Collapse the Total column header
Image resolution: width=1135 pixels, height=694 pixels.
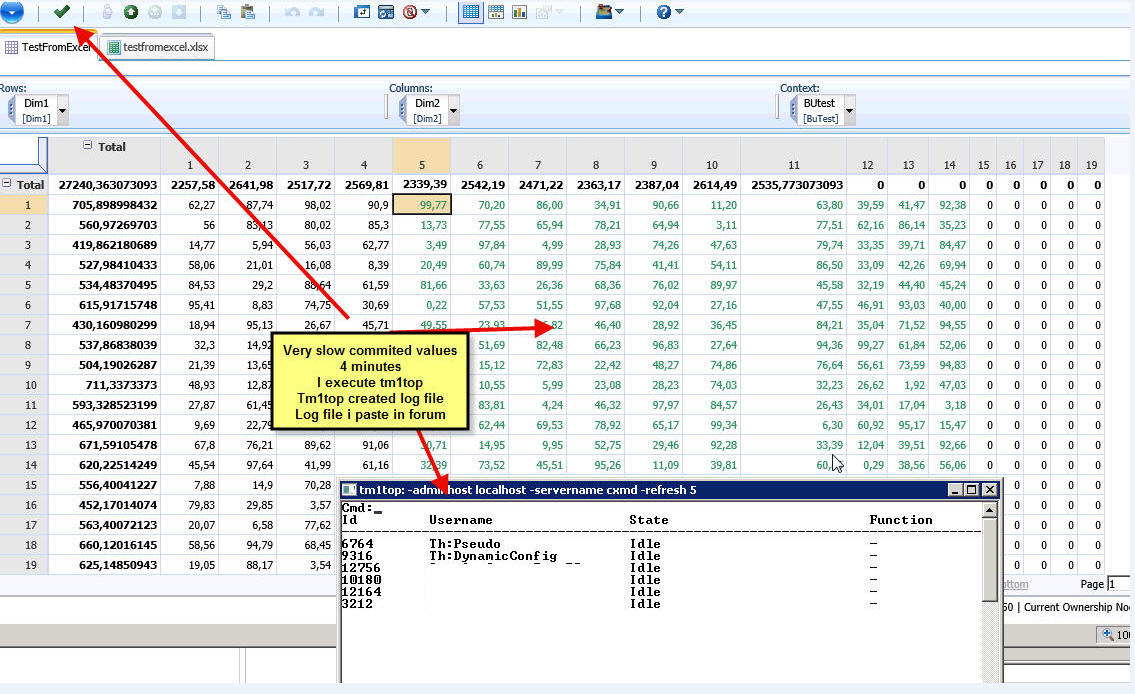[x=87, y=146]
